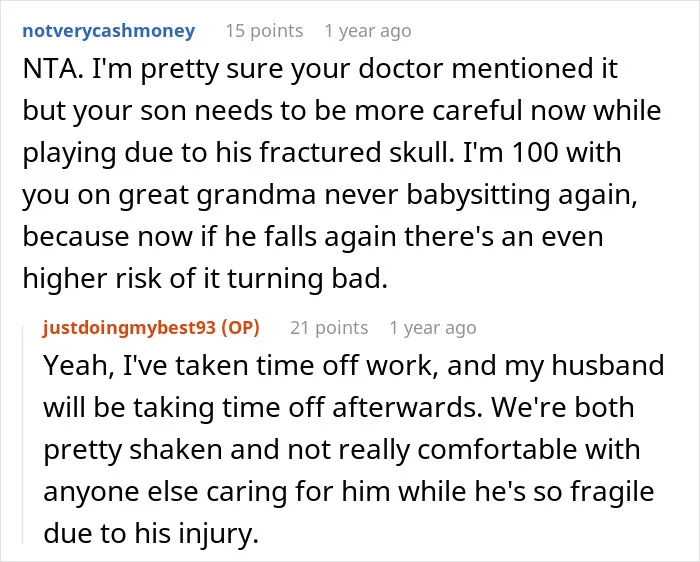Open notverycashmoney's user profile
The image size is (700, 562).
coord(108,31)
